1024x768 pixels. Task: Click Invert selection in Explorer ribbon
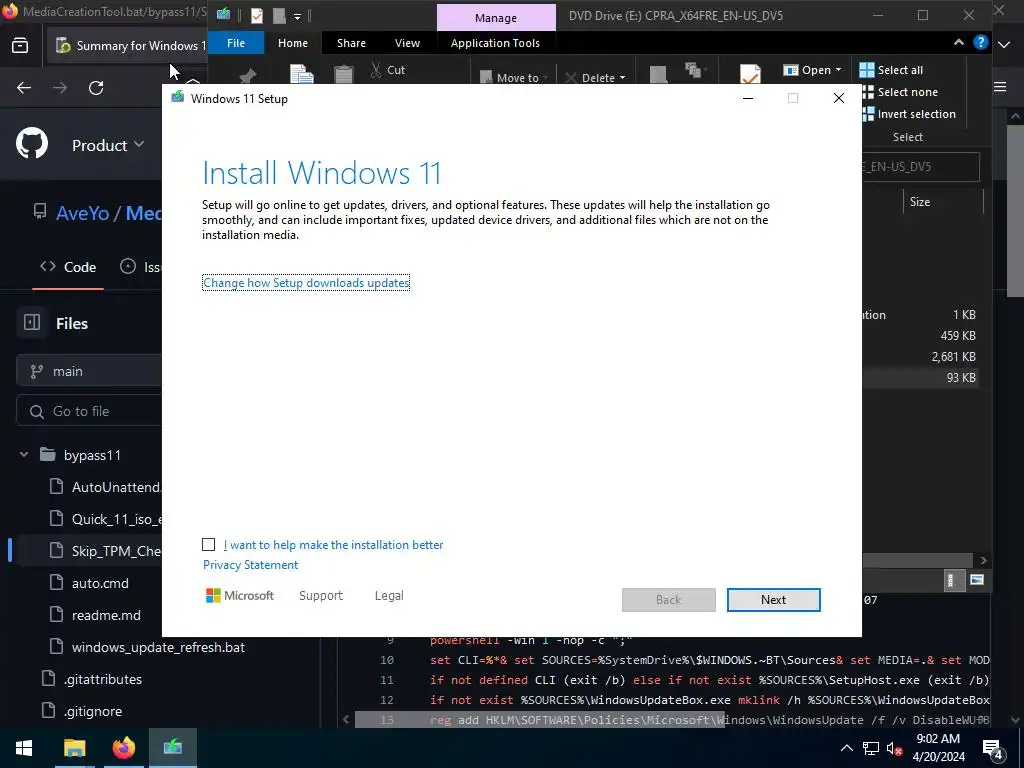pos(908,114)
